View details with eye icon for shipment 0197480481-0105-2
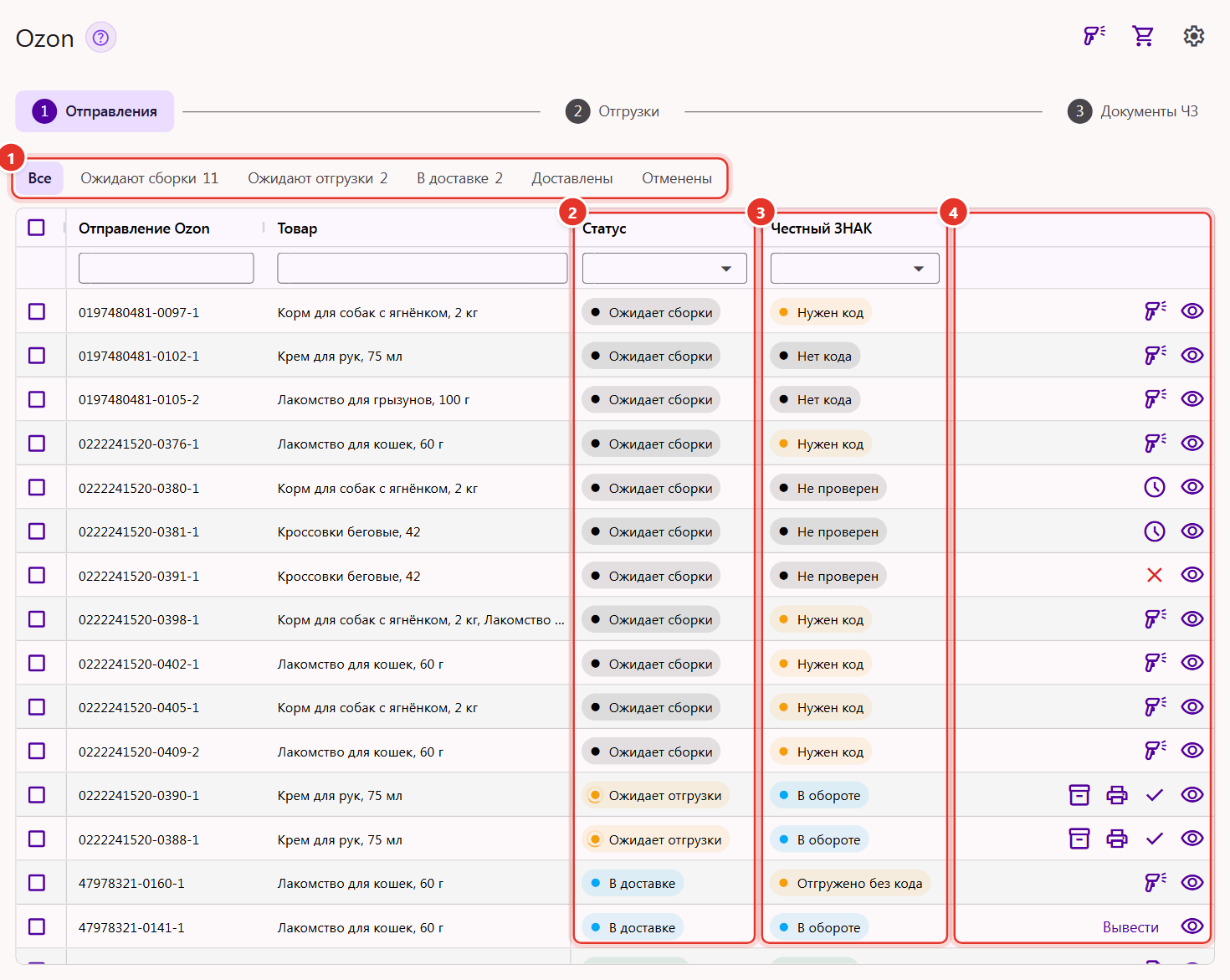1230x980 pixels. pyautogui.click(x=1192, y=399)
